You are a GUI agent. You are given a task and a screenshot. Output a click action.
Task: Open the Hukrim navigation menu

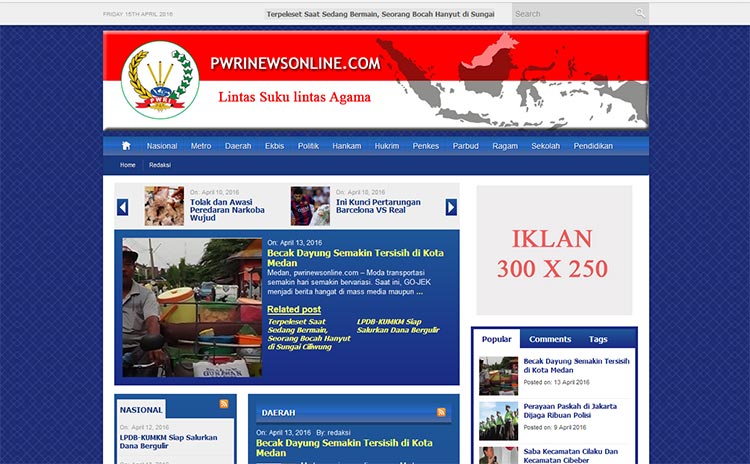[386, 146]
